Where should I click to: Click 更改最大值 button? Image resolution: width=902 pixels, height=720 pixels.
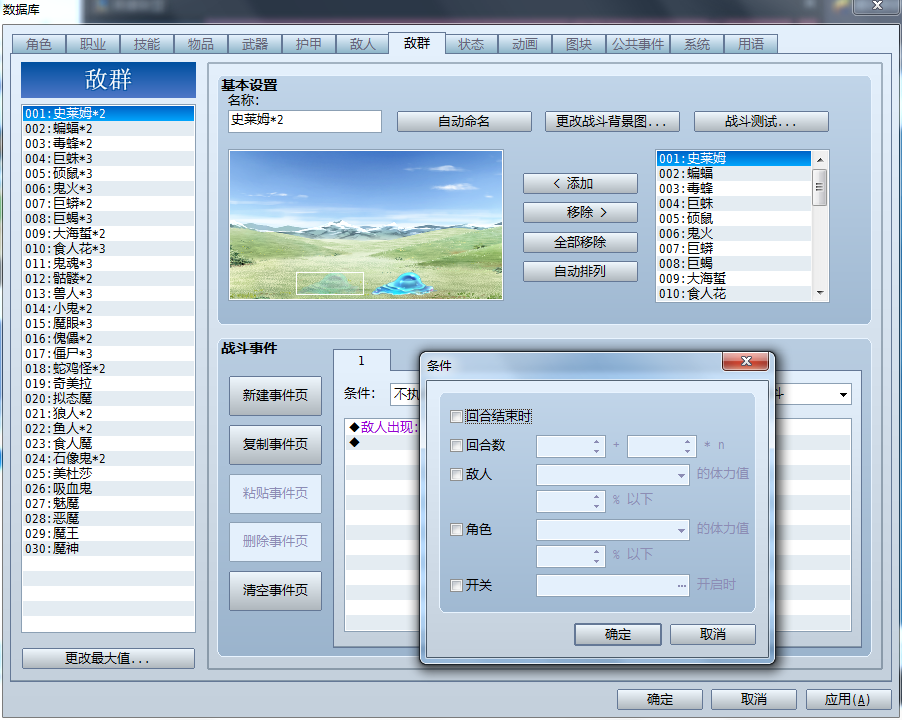[x=108, y=658]
